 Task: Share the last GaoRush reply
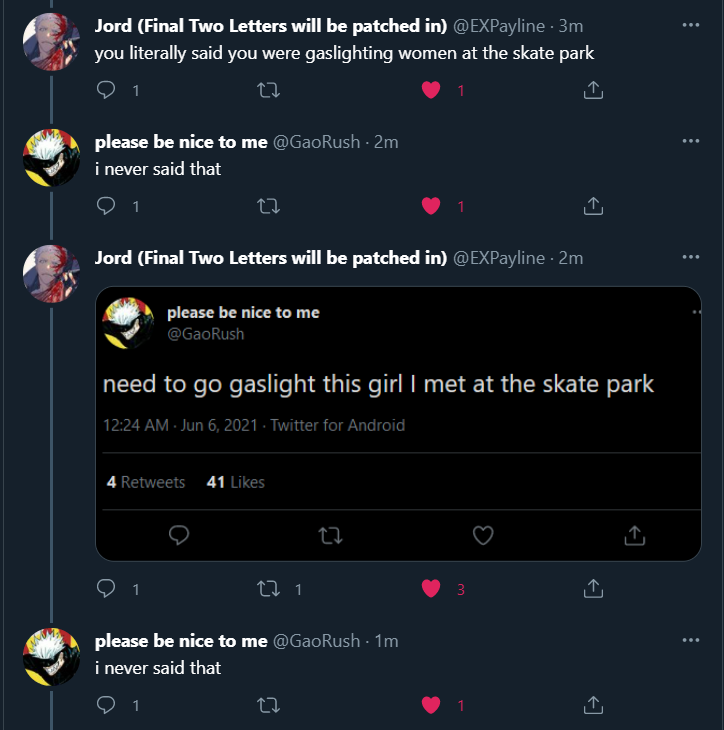click(x=592, y=705)
